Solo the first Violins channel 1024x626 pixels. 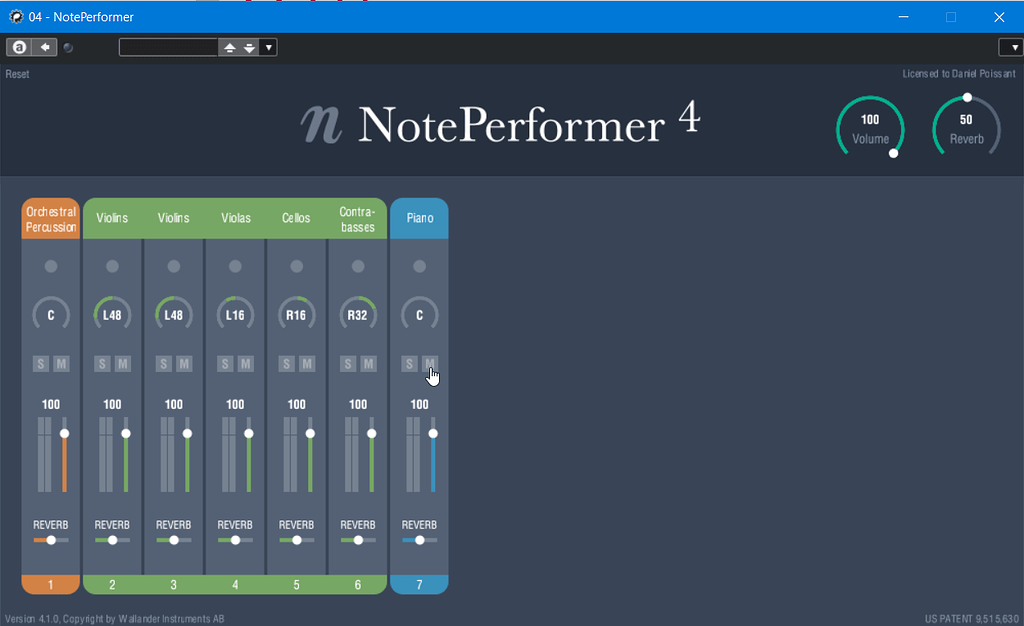[x=102, y=363]
